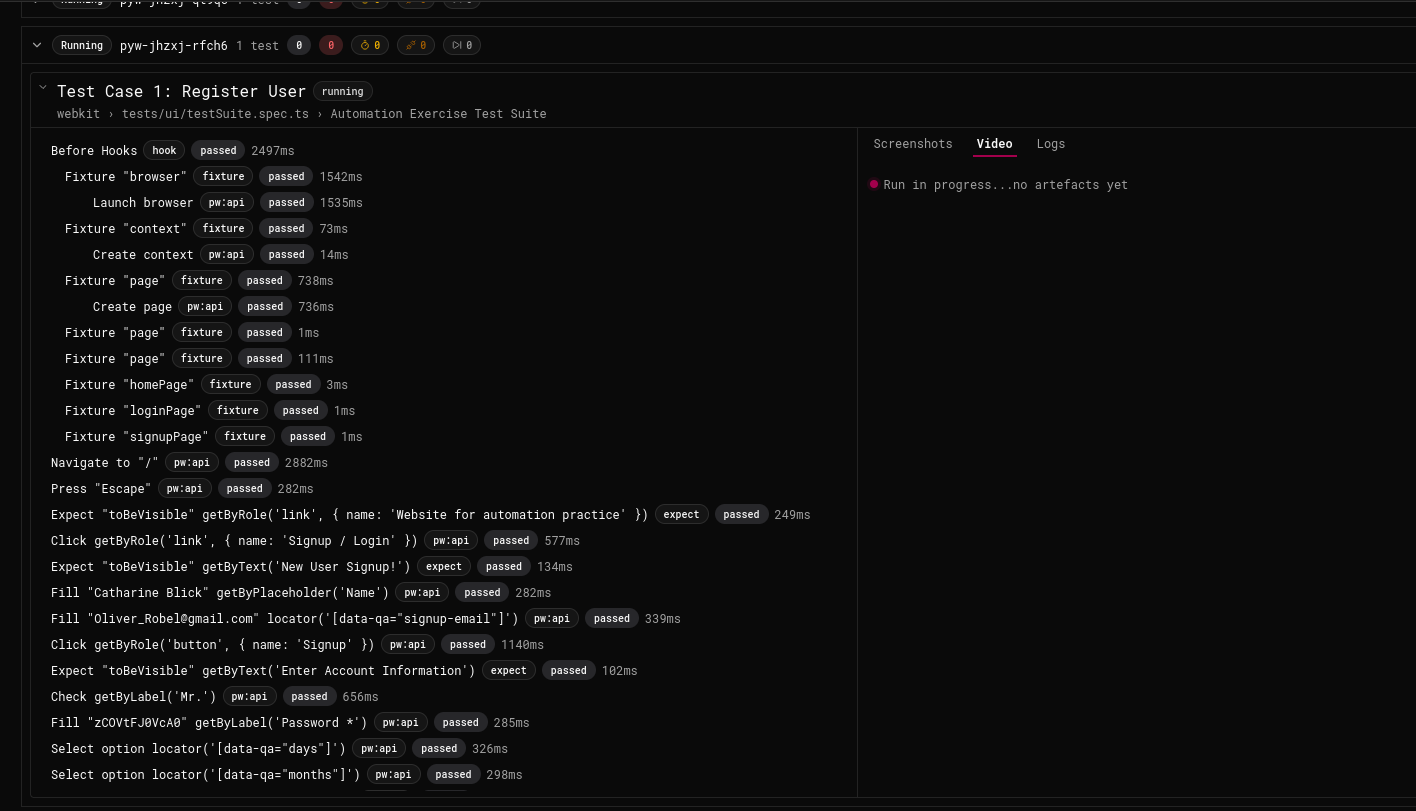
Task: Select the Click 'Signup / Login' link step
Action: [316, 541]
